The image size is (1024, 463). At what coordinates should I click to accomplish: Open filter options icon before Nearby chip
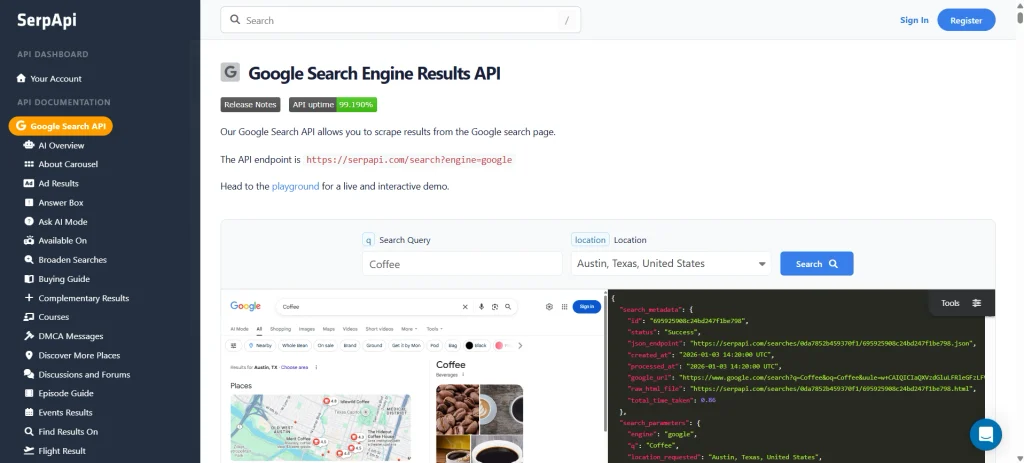pyautogui.click(x=233, y=345)
